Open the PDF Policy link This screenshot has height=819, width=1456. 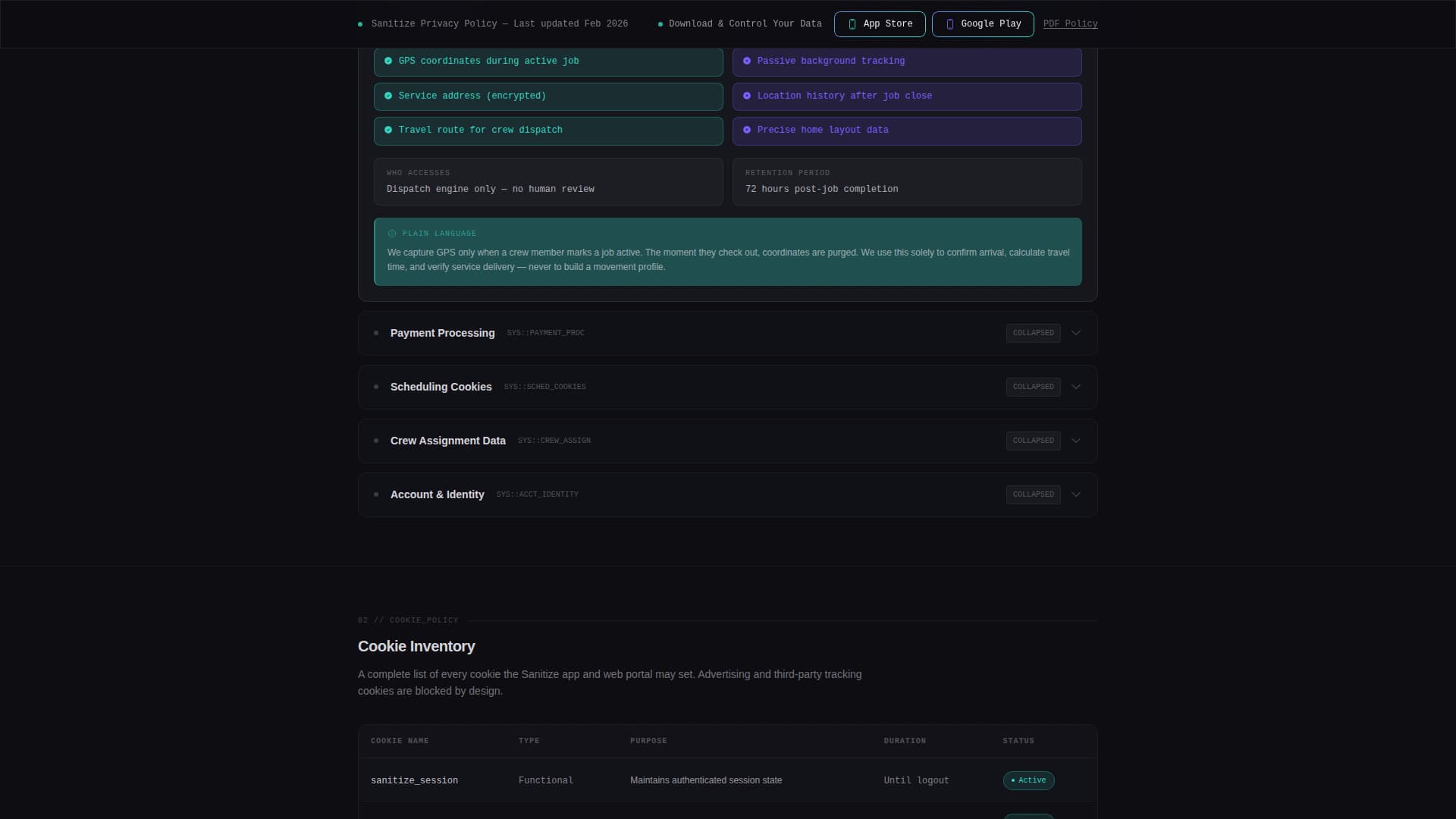pos(1070,24)
